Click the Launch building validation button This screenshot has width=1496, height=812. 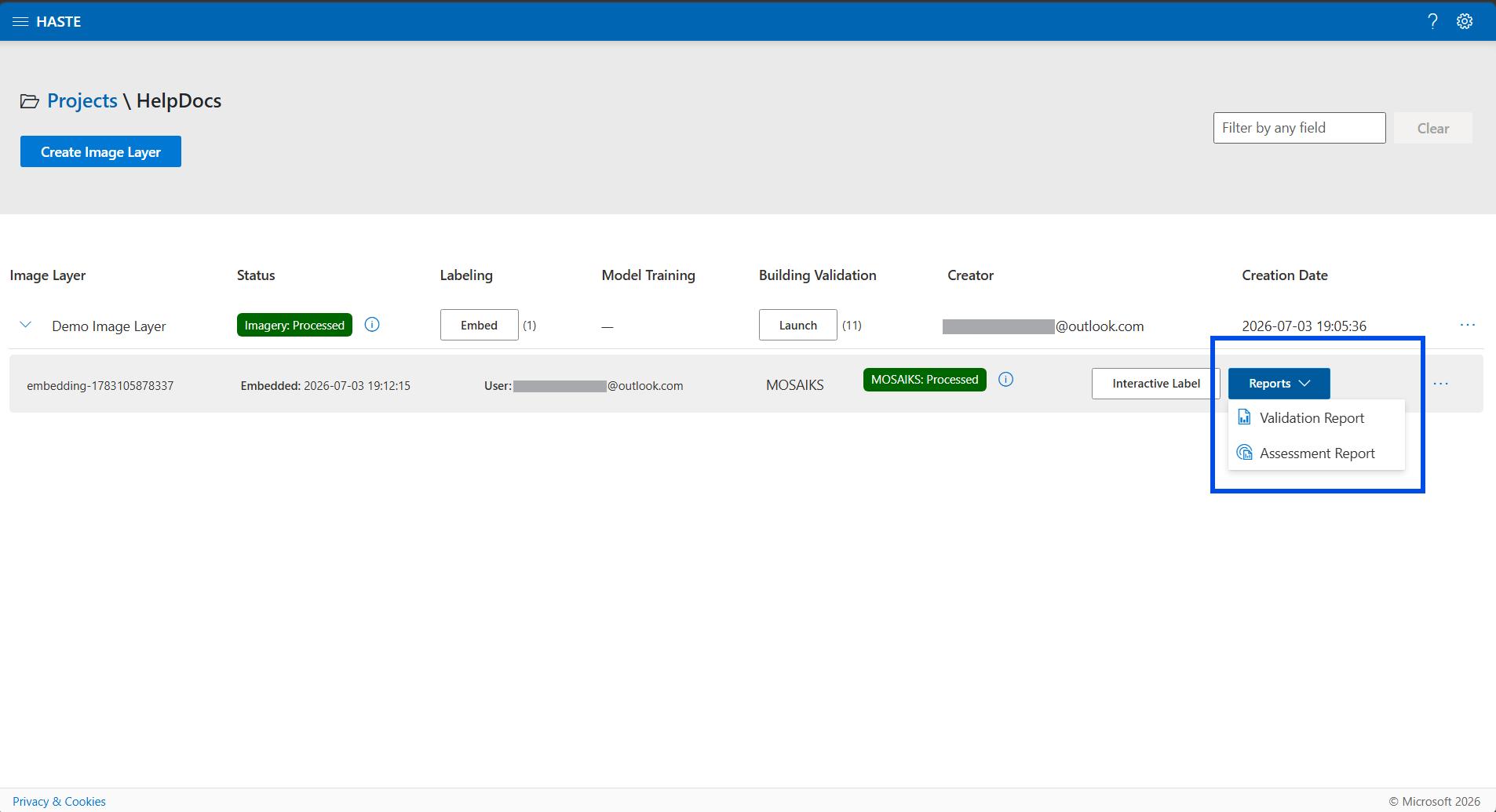[x=797, y=325]
